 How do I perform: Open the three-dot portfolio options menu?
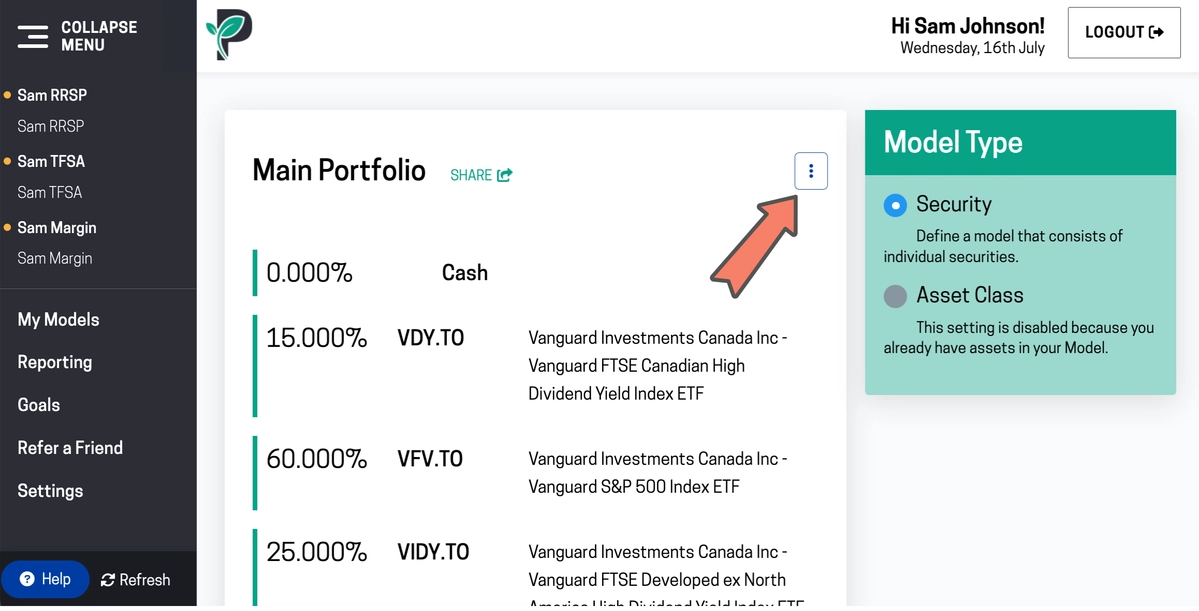811,172
